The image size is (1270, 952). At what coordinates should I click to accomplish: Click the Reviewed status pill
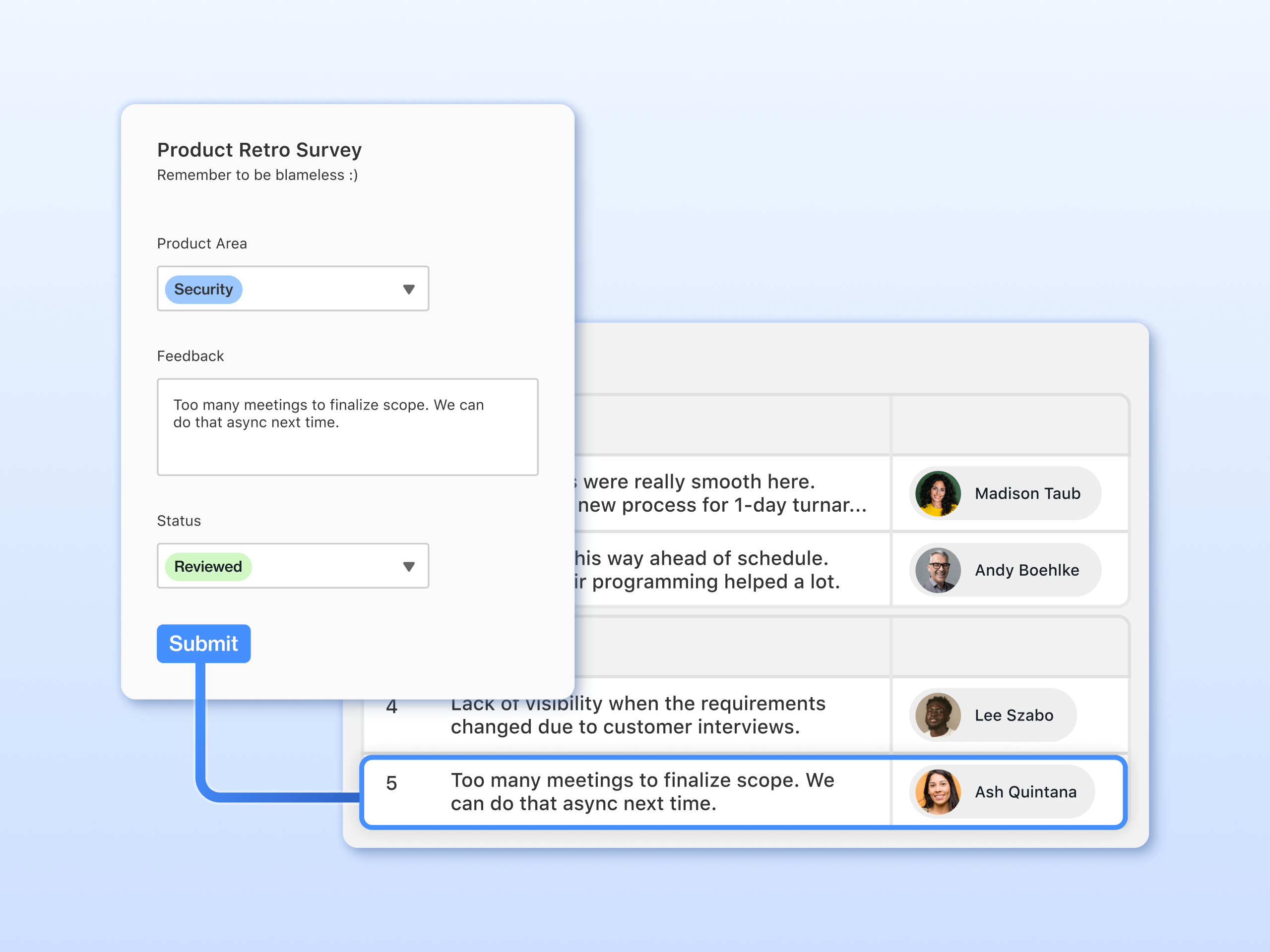point(208,567)
